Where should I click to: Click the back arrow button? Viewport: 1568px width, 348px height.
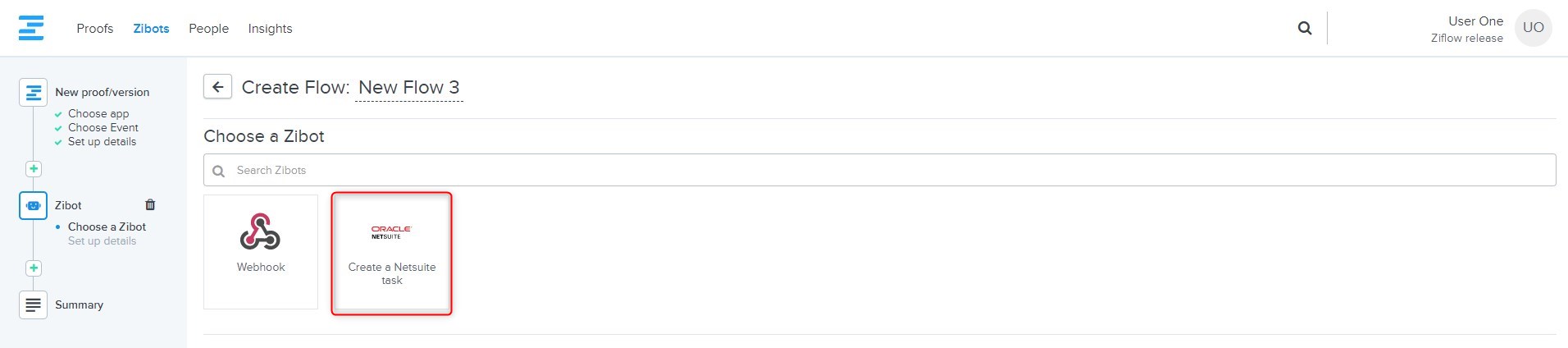(x=217, y=86)
